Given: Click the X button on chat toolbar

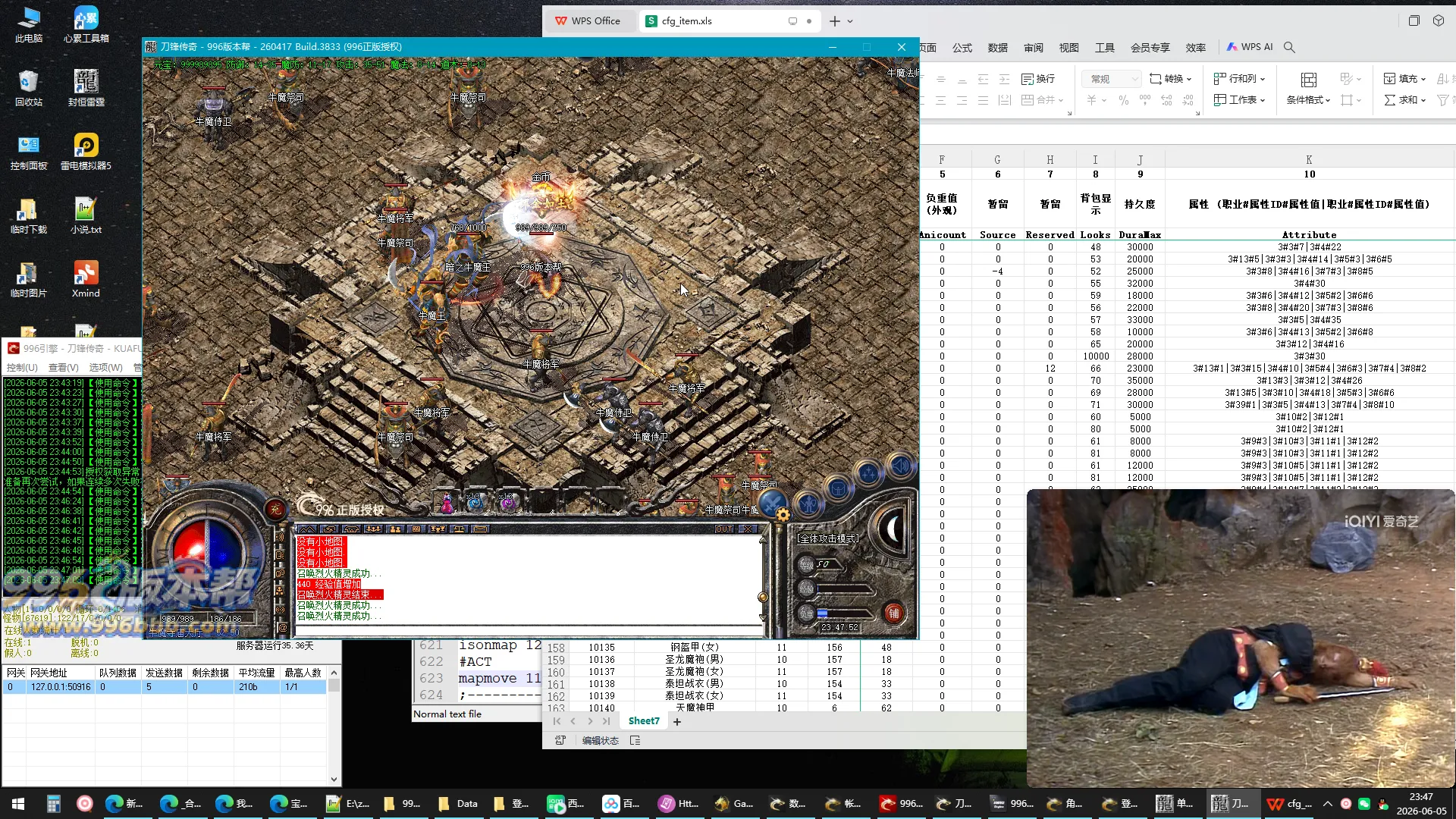Looking at the screenshot, I should [748, 529].
